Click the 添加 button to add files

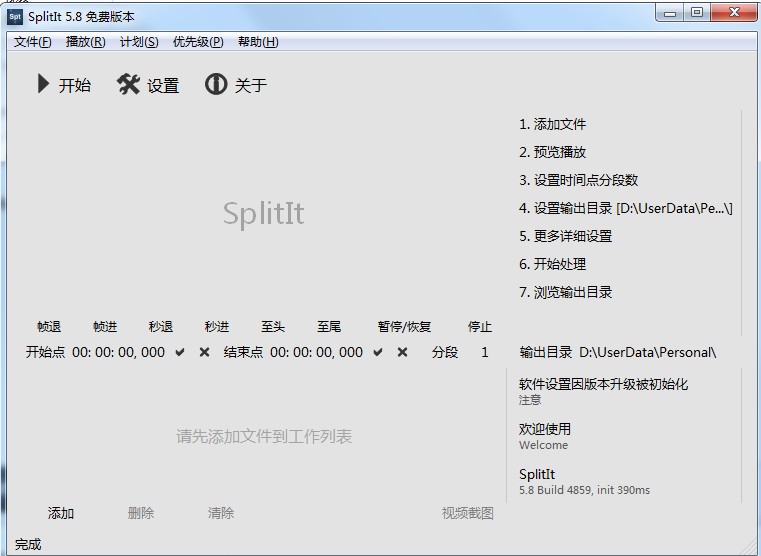[61, 513]
